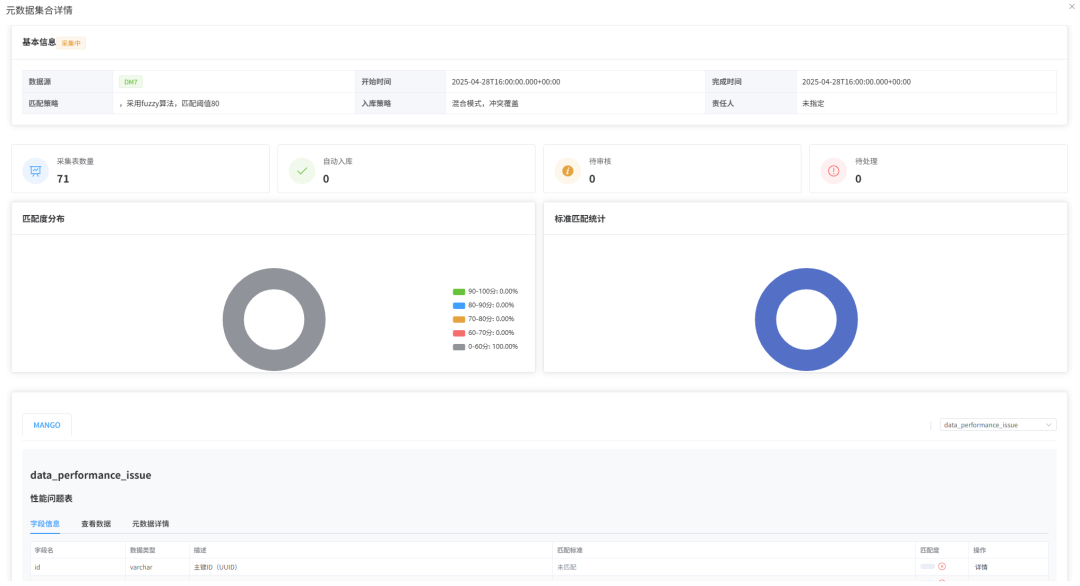Click the 开始时间 timestamp value

(506, 82)
